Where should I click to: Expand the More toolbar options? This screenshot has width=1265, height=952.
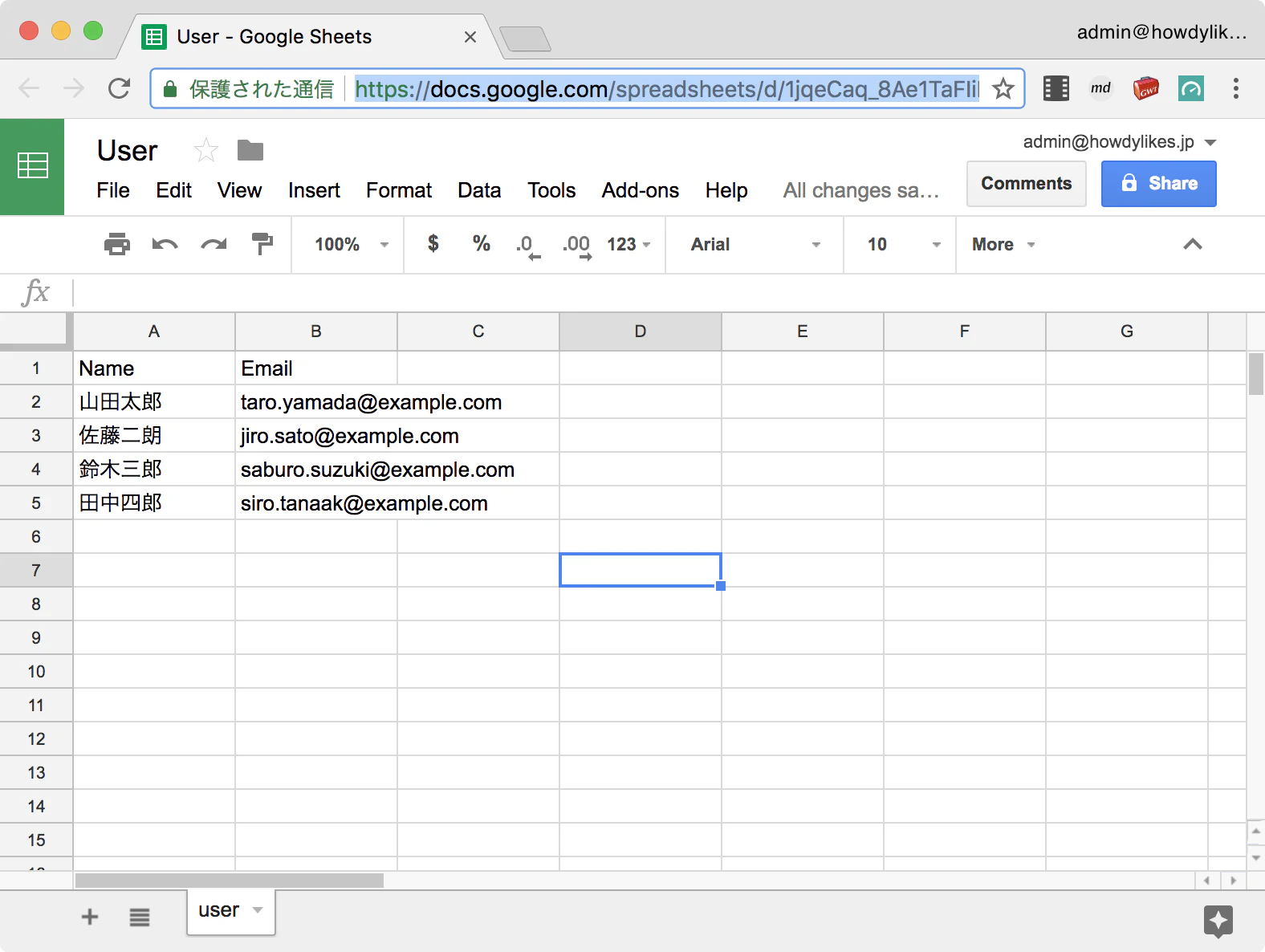[x=1003, y=244]
